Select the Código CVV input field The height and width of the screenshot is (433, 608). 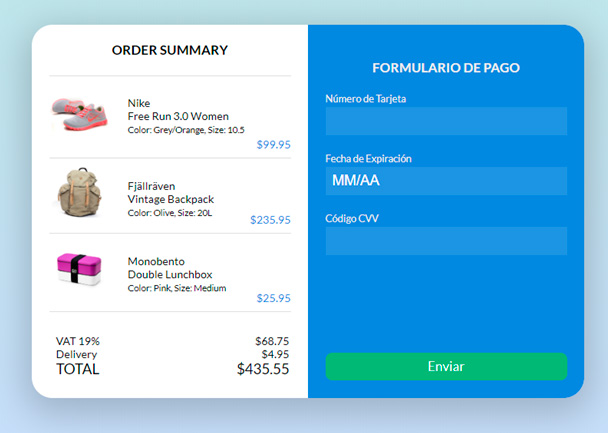(446, 241)
